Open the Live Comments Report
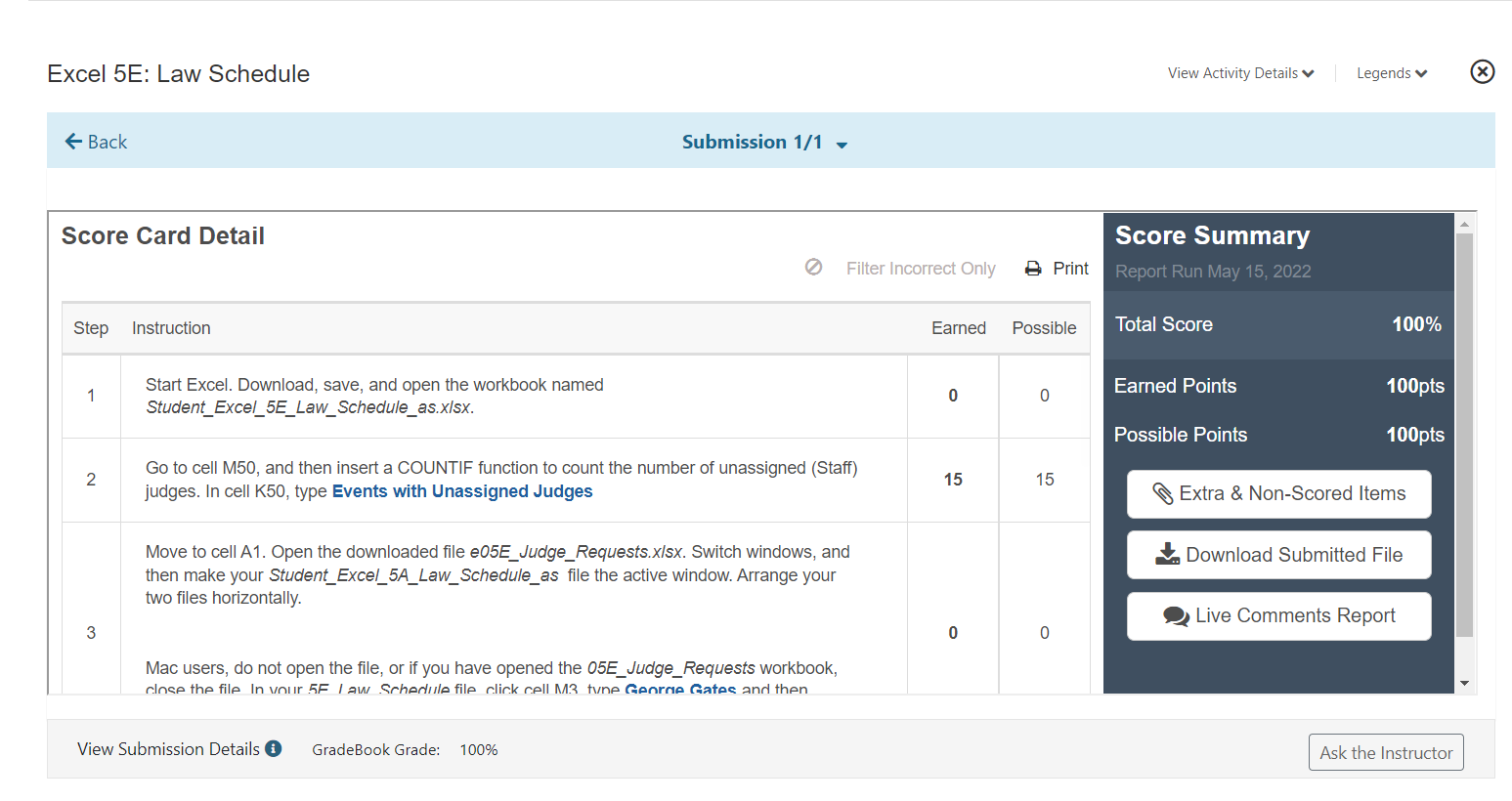 (1278, 616)
